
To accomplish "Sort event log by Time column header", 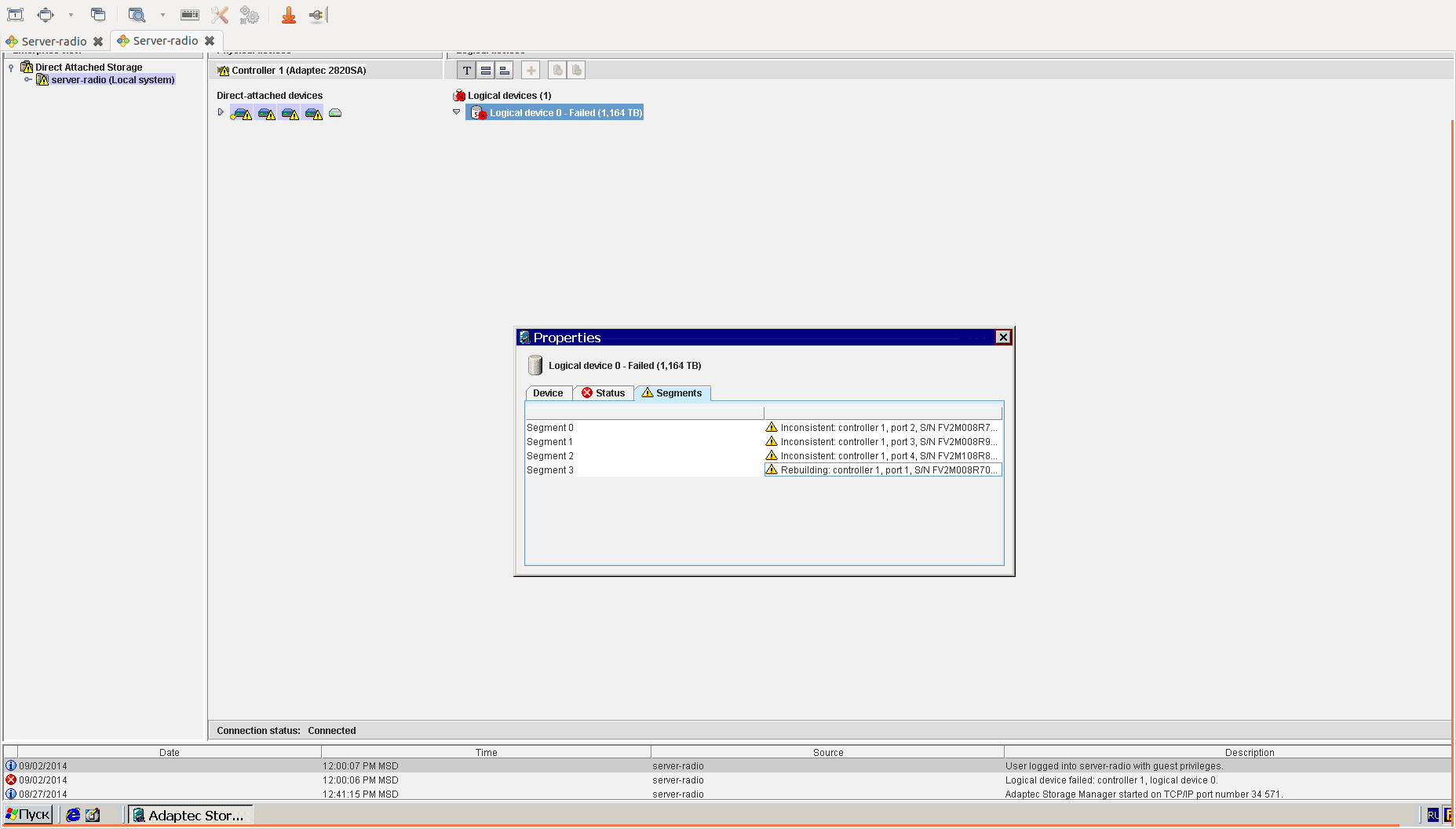I will (x=487, y=752).
